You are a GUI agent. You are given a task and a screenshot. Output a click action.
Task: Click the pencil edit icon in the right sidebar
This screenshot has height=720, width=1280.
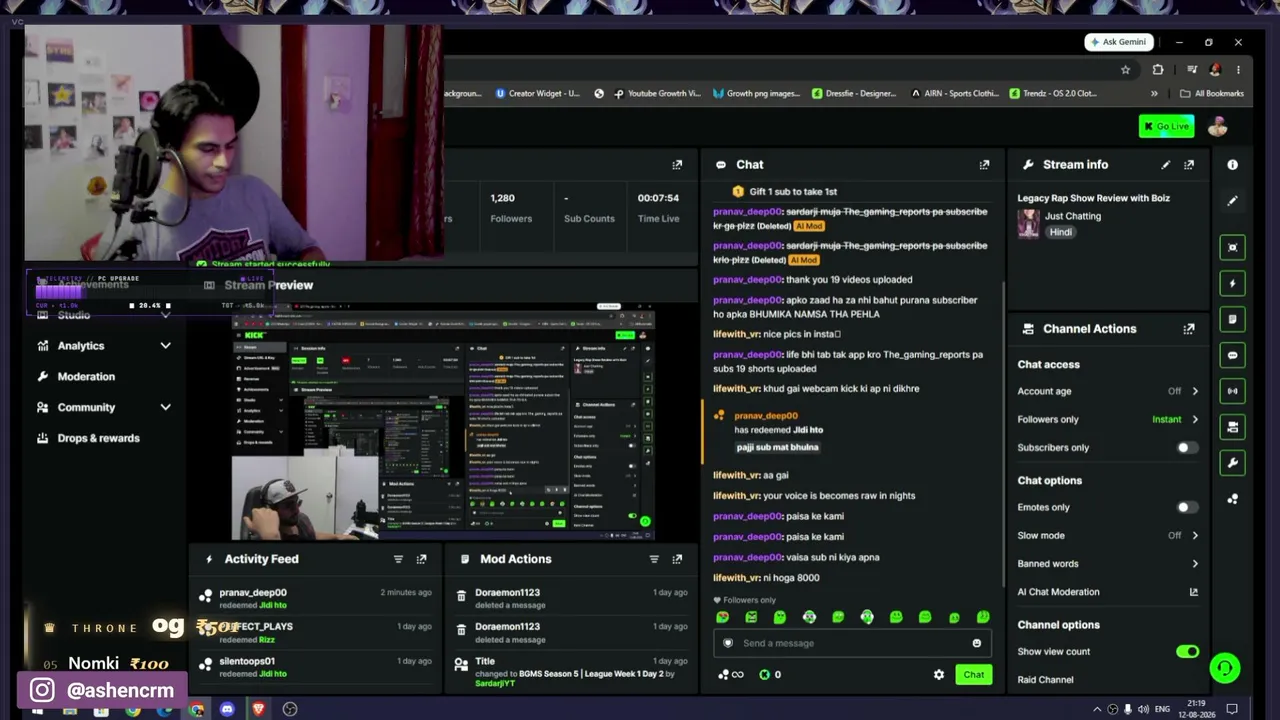[x=1232, y=200]
